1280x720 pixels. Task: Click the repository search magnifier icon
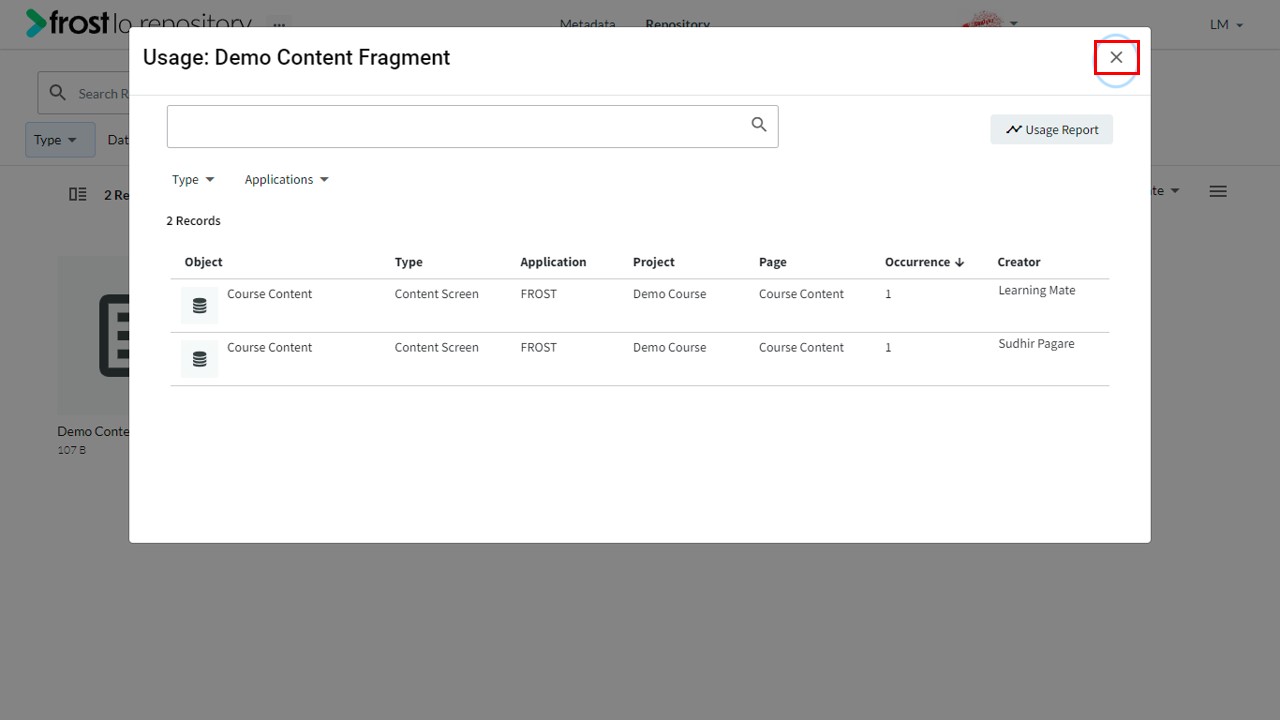click(58, 93)
